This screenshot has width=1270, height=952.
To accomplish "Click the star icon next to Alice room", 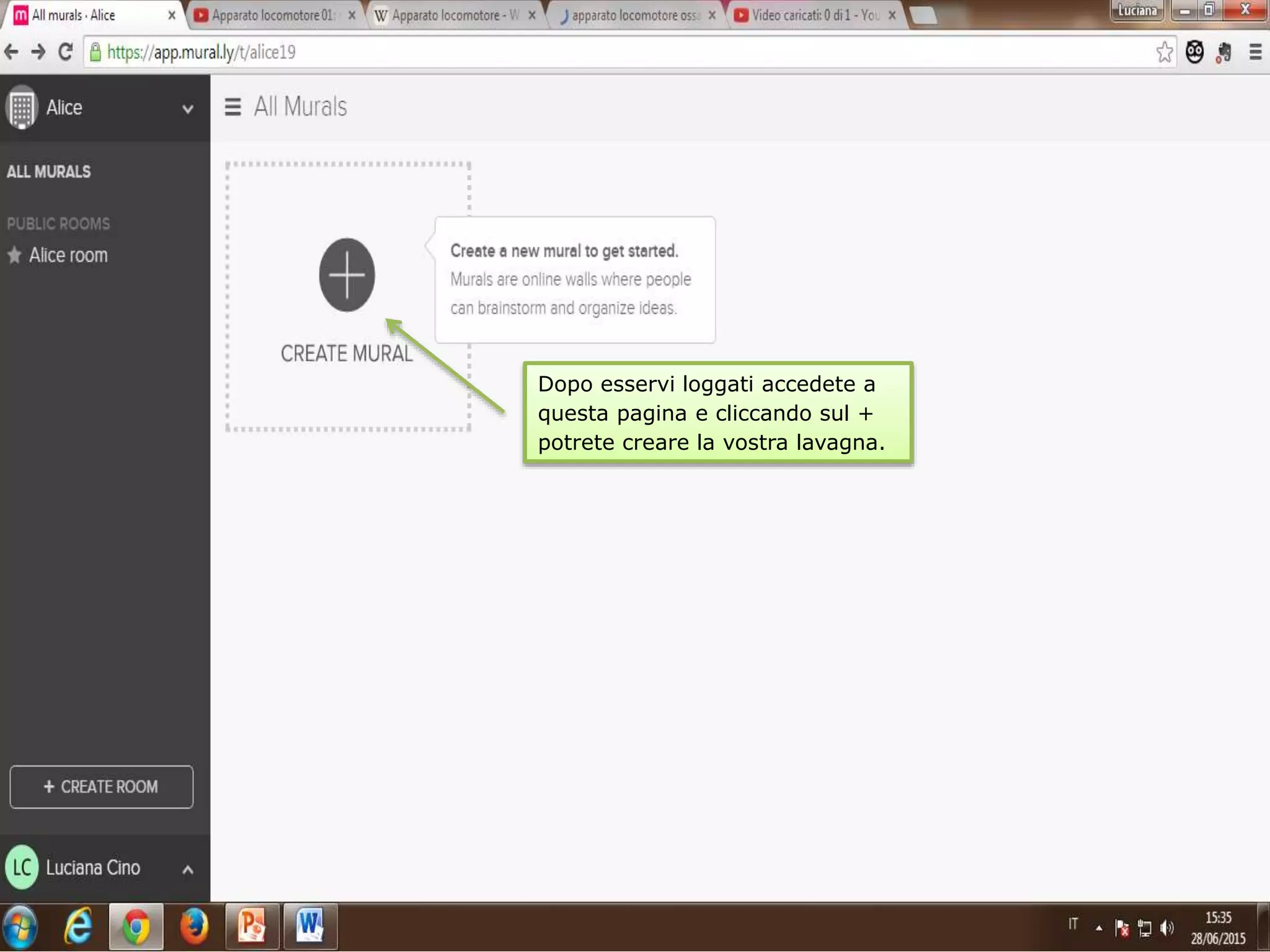I will click(x=14, y=255).
